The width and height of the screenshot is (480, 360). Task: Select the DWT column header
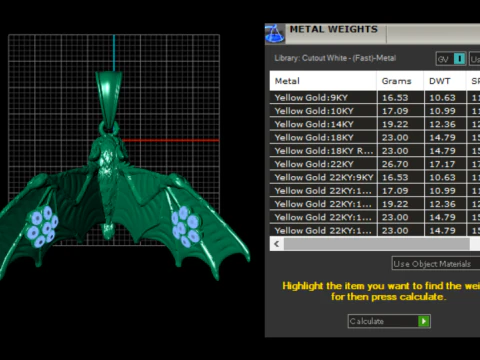pos(445,81)
